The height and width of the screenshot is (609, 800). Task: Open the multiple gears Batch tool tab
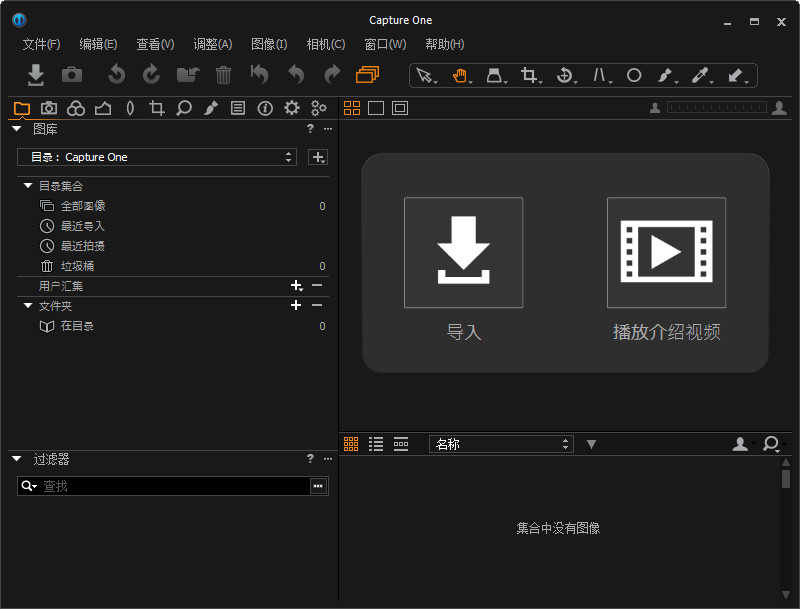[x=319, y=108]
